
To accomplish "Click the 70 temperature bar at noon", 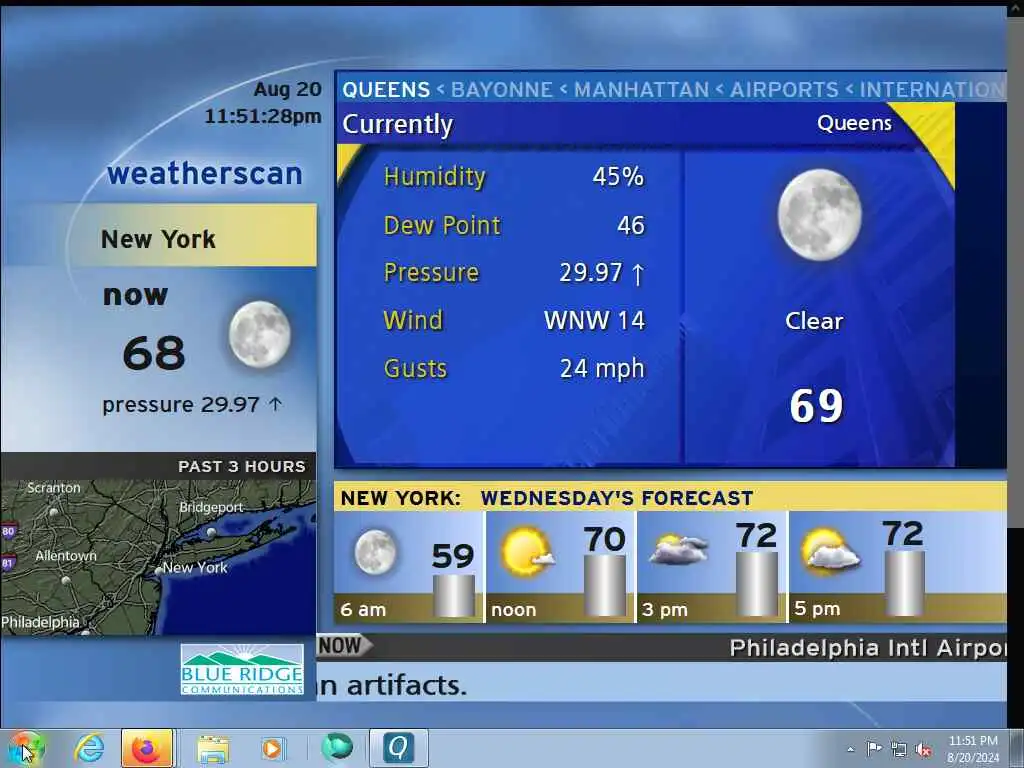I will [x=604, y=586].
